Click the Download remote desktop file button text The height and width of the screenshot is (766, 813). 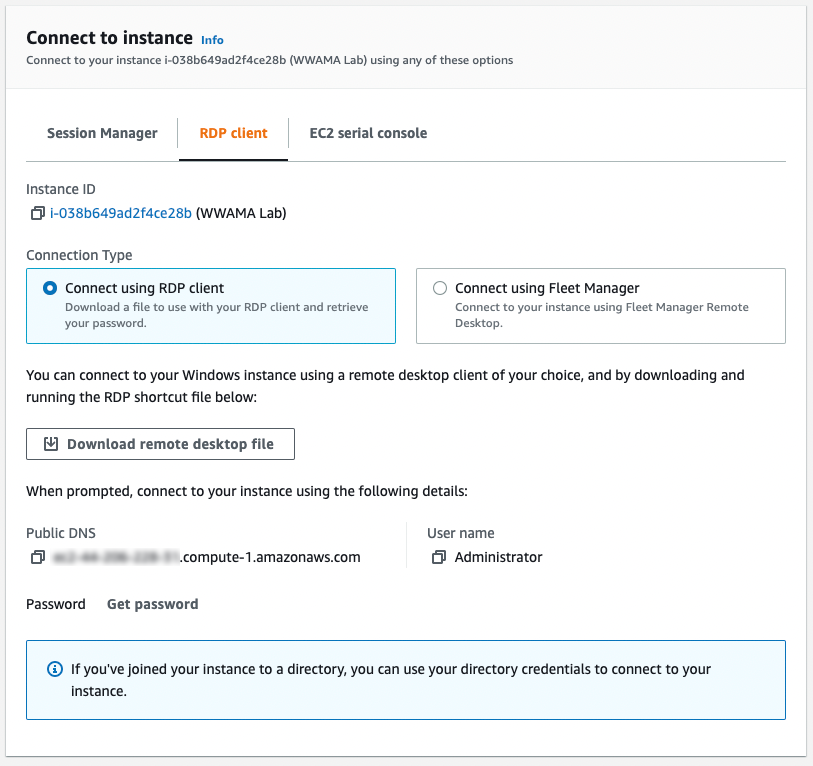coord(170,444)
